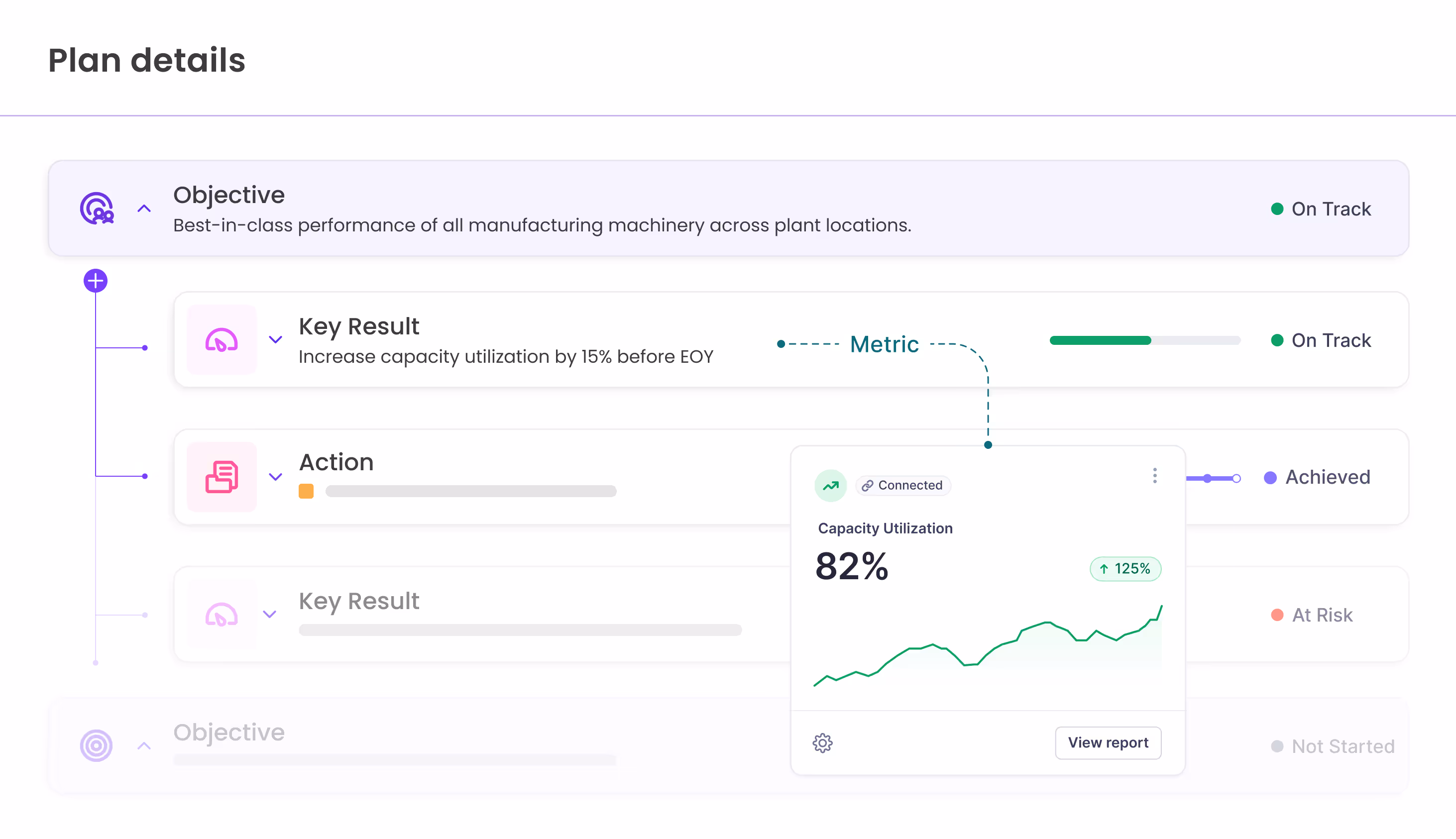Click the Key Result progress bar

pos(1145,340)
